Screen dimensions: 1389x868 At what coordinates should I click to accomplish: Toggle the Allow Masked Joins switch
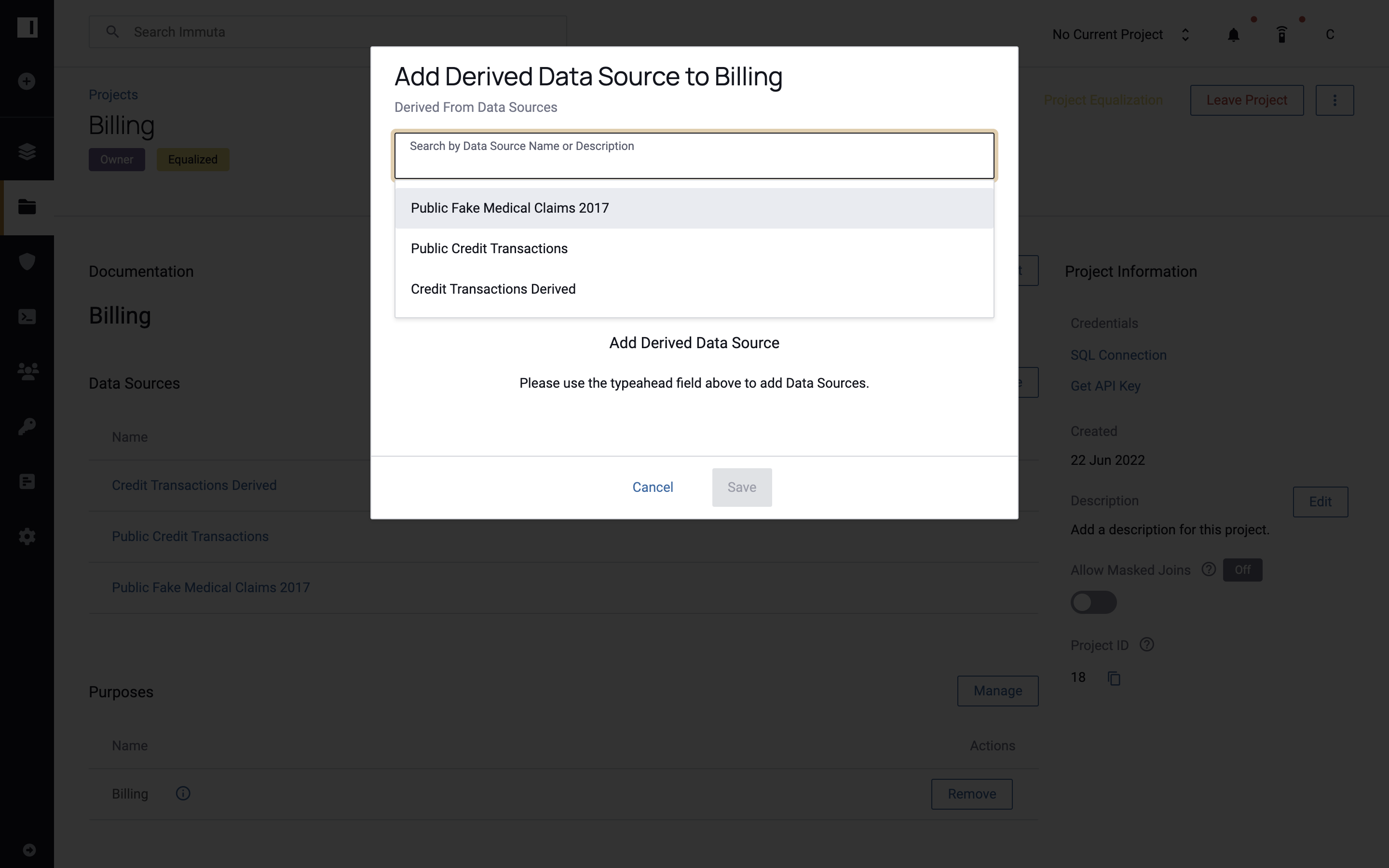pyautogui.click(x=1092, y=601)
